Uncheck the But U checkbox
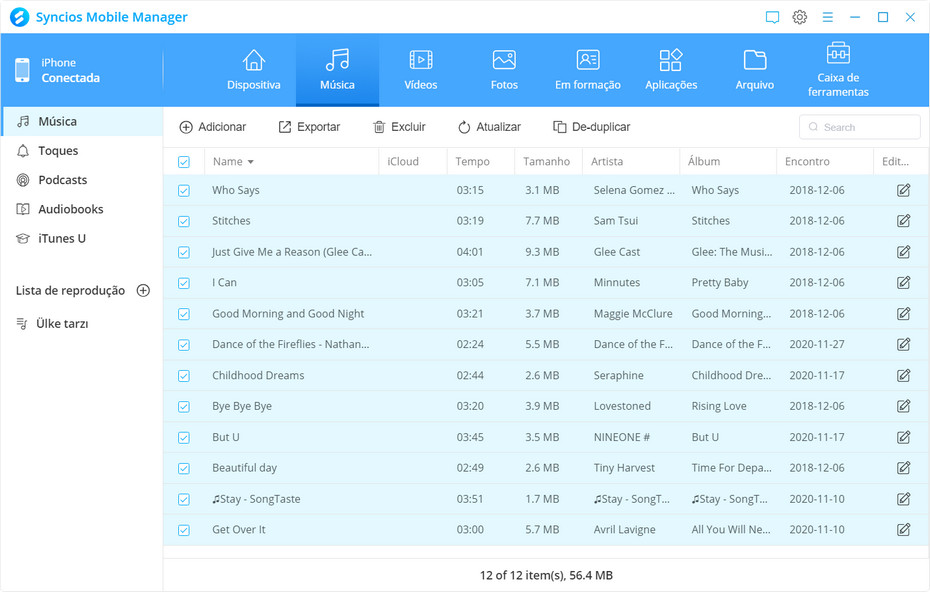 [x=184, y=437]
